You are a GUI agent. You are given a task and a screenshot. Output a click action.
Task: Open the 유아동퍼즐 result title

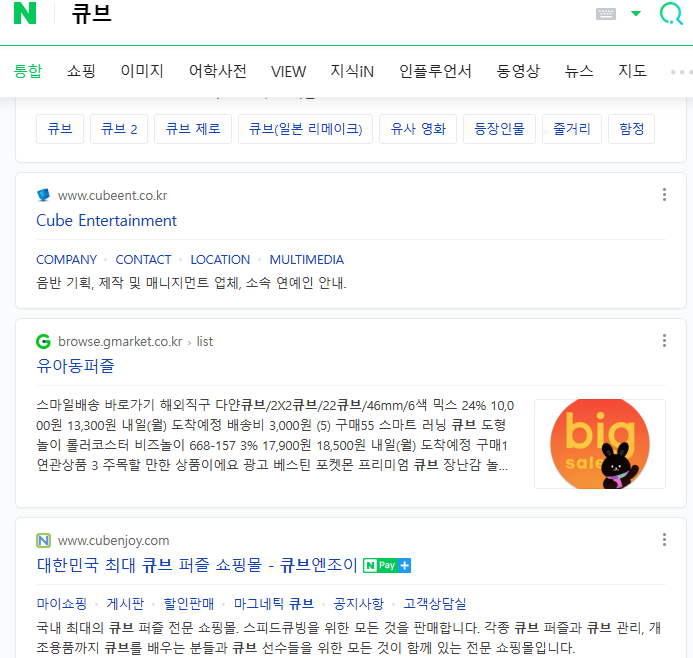point(76,366)
